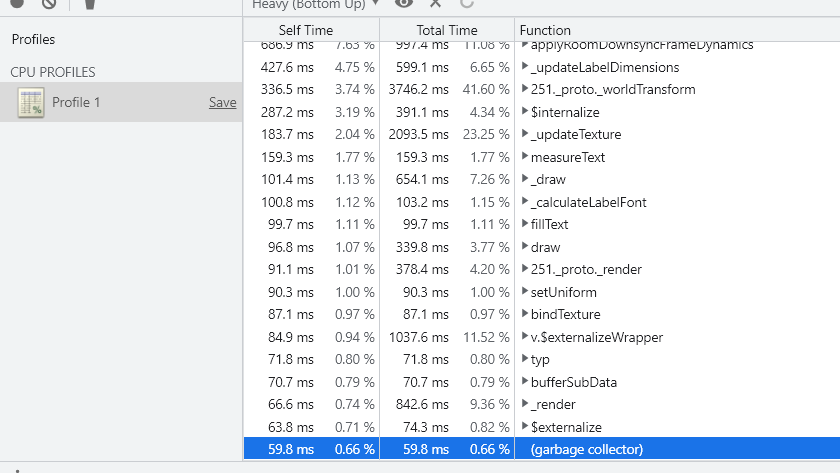
Task: Select the Profile 1 spreadsheet icon
Action: [x=31, y=102]
